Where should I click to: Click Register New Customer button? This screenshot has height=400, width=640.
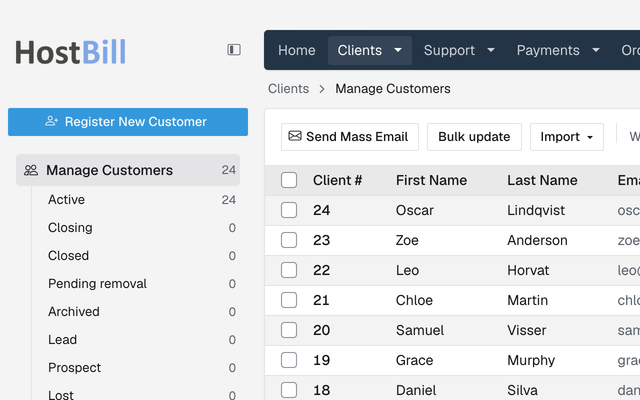click(128, 122)
